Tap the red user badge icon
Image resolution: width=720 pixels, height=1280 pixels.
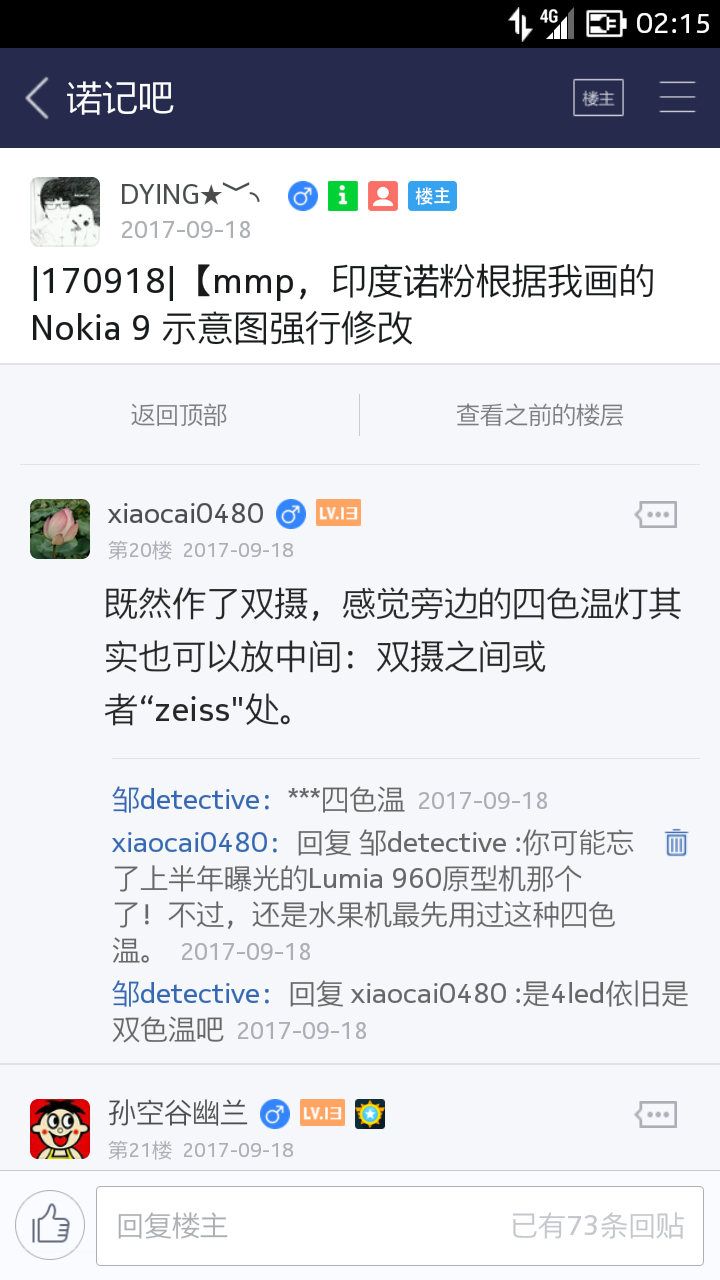[383, 196]
